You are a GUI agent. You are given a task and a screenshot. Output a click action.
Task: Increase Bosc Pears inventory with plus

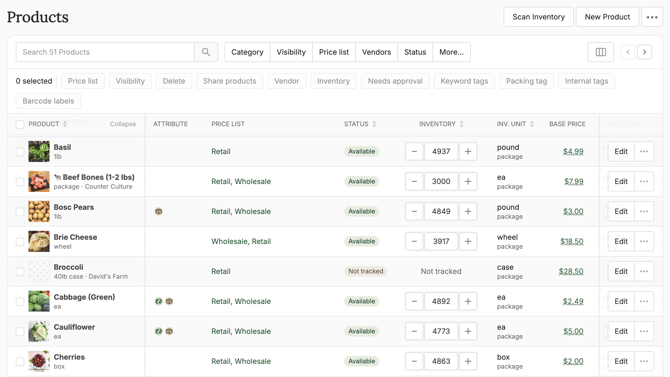pyautogui.click(x=468, y=211)
